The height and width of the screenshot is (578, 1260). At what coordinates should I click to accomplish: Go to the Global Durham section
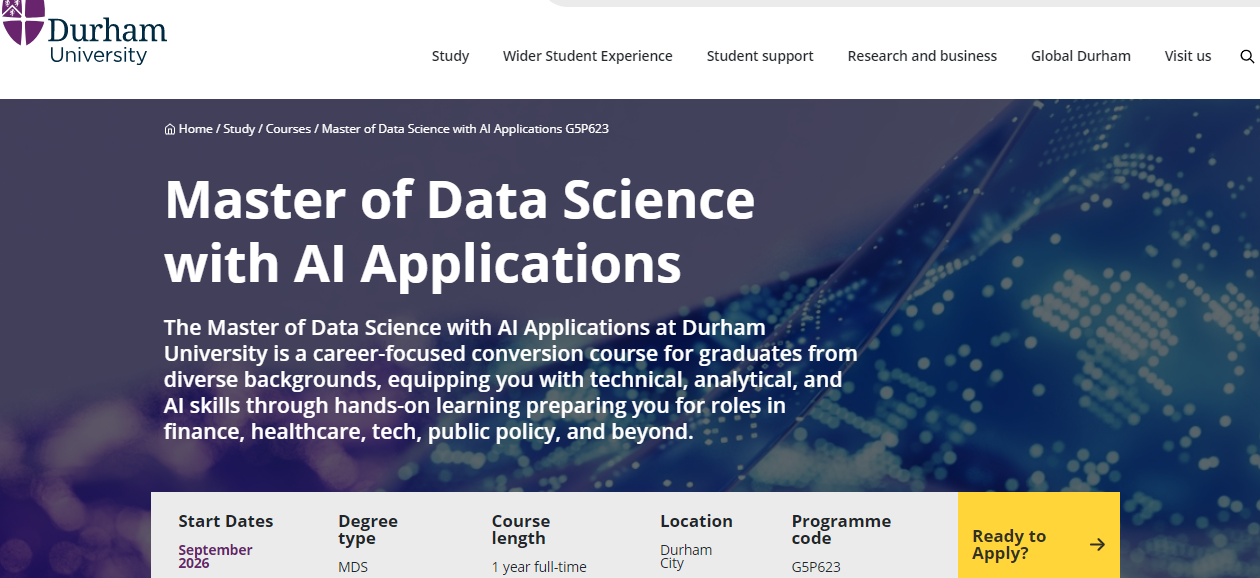[1080, 56]
